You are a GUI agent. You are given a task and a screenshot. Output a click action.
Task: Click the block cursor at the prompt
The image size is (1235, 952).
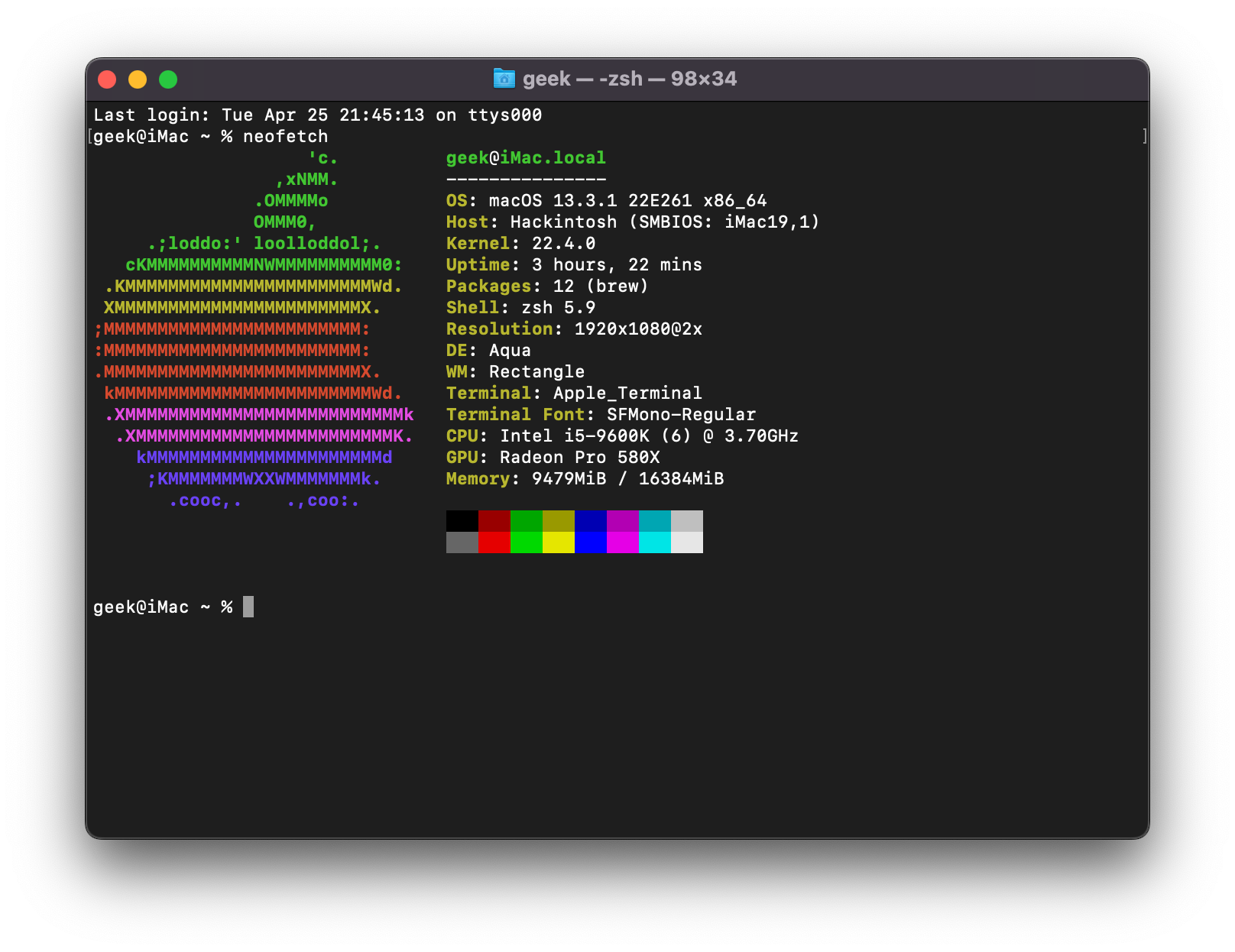(x=248, y=607)
